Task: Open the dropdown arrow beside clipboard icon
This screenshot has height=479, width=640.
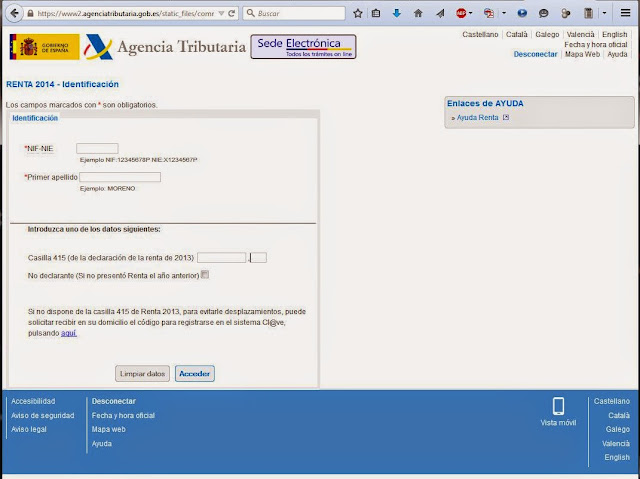Action: [x=604, y=13]
